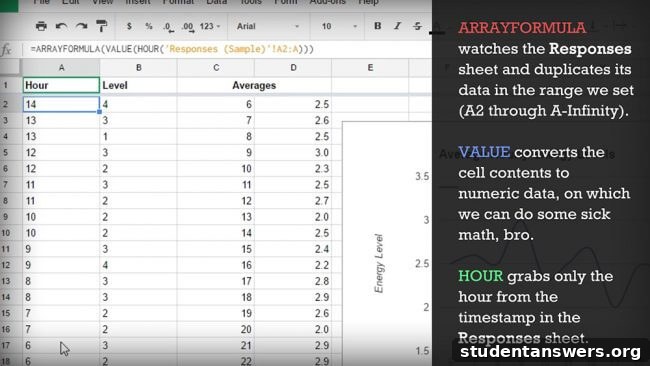Select column E header
Viewport: 650px width, 366px height.
point(370,68)
